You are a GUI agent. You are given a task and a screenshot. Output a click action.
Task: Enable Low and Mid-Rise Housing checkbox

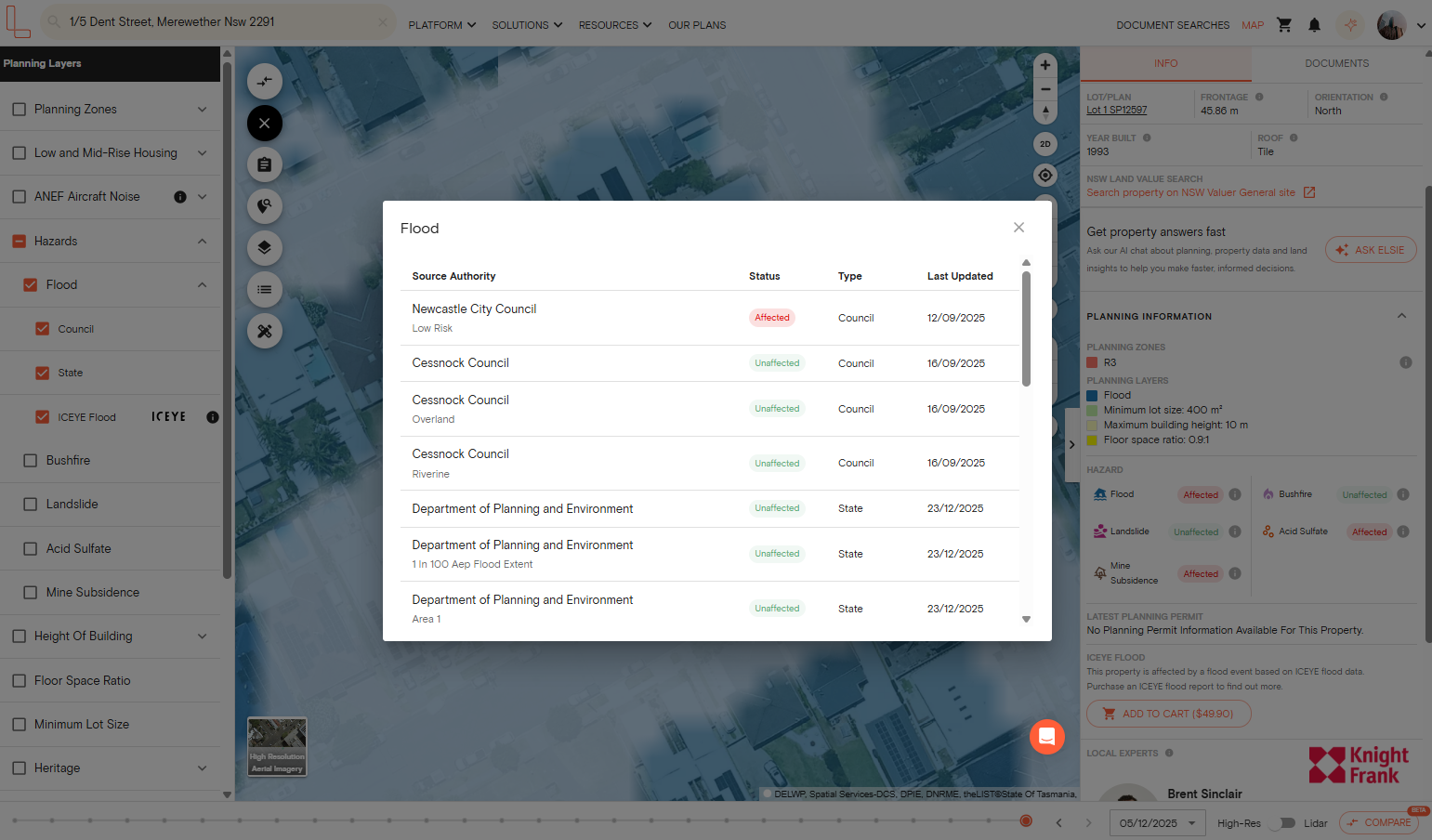(x=19, y=153)
